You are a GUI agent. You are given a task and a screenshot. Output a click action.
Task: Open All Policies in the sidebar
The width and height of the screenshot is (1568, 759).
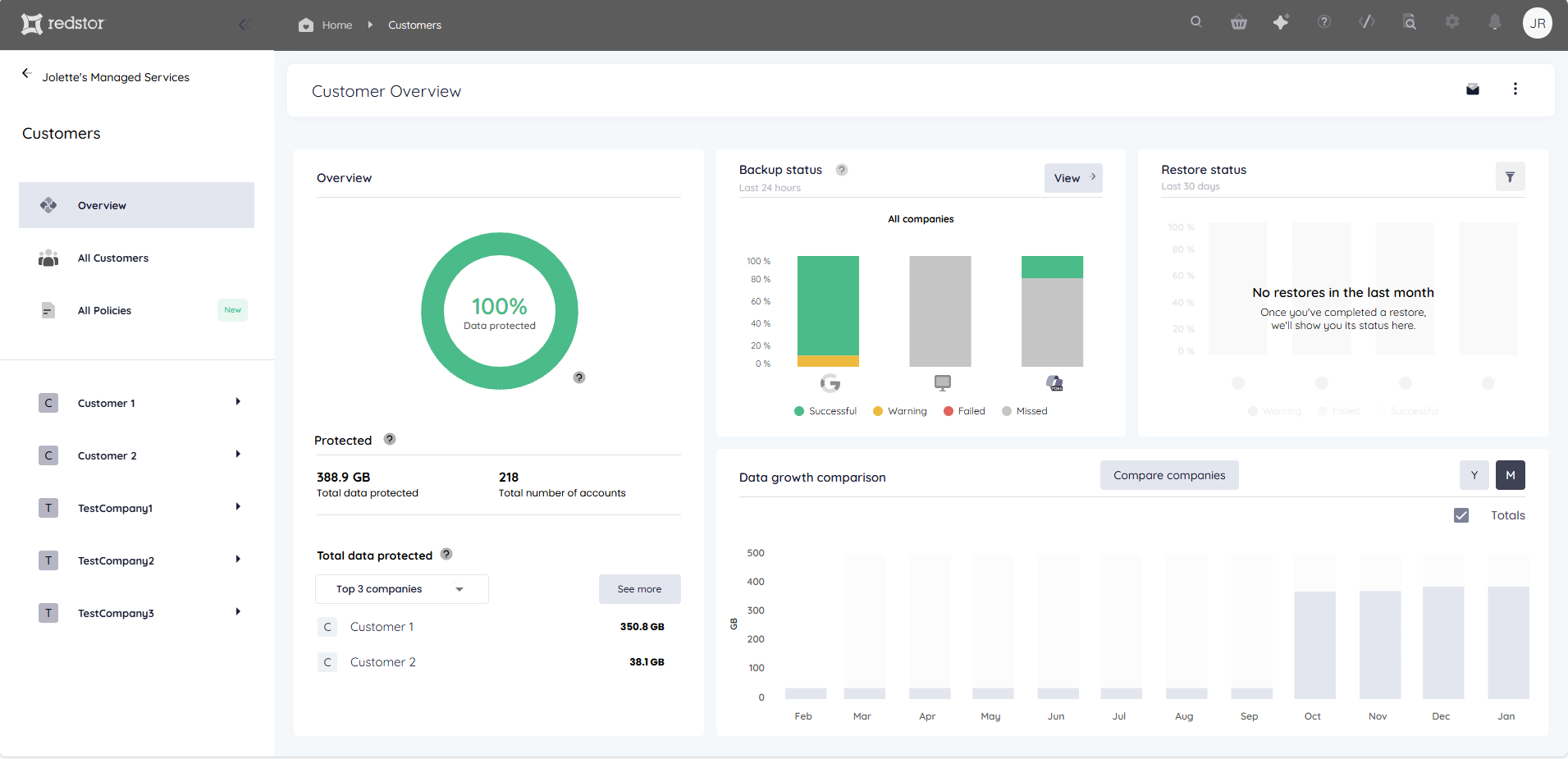(136, 310)
